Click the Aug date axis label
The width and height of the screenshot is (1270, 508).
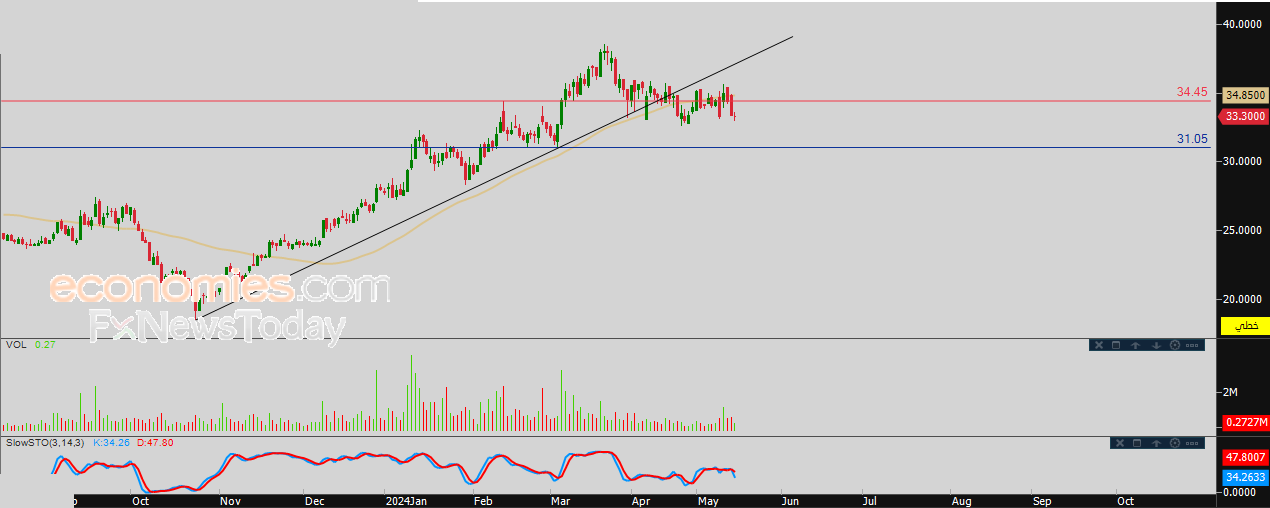click(961, 500)
